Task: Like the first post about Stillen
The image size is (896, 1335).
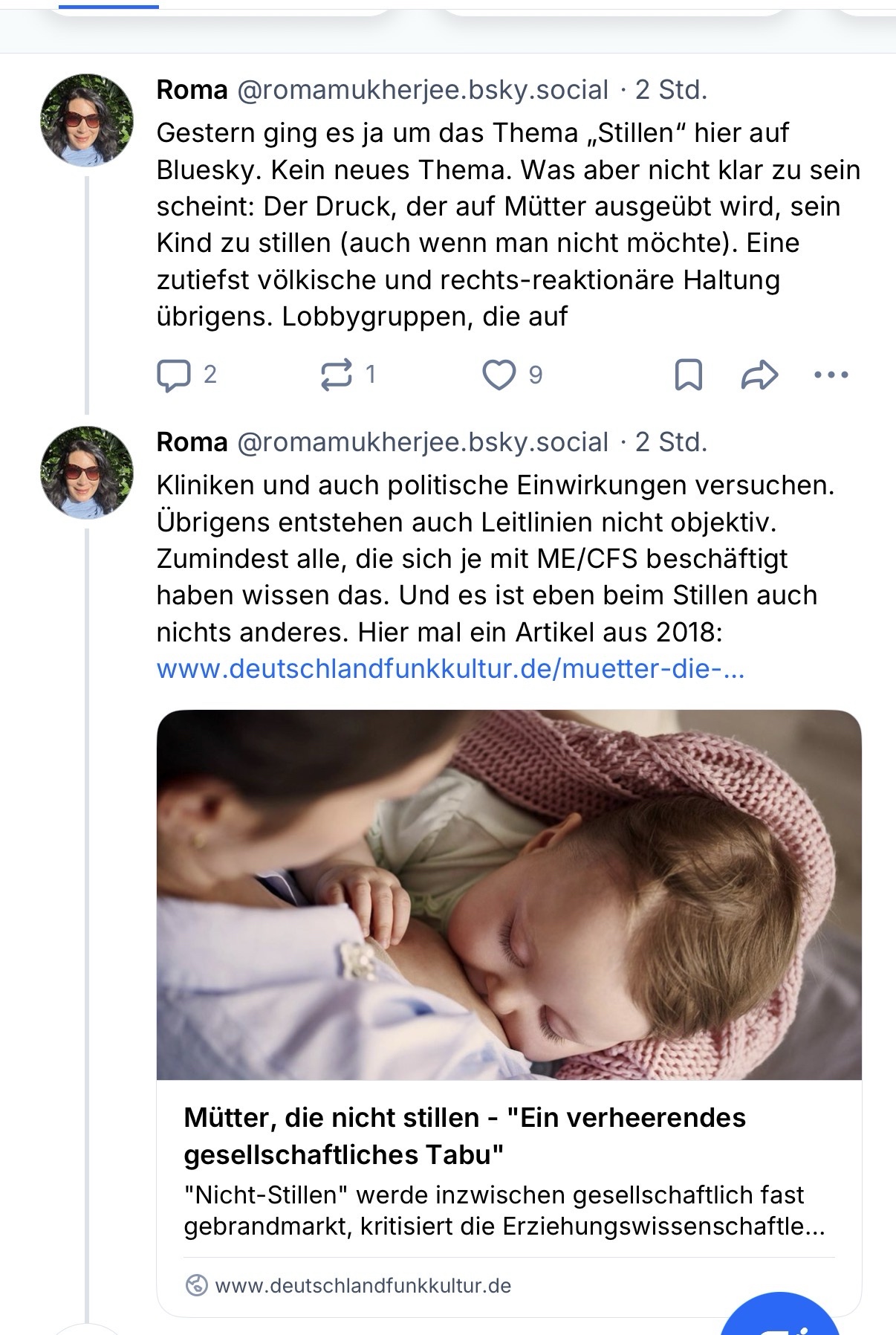Action: (499, 375)
